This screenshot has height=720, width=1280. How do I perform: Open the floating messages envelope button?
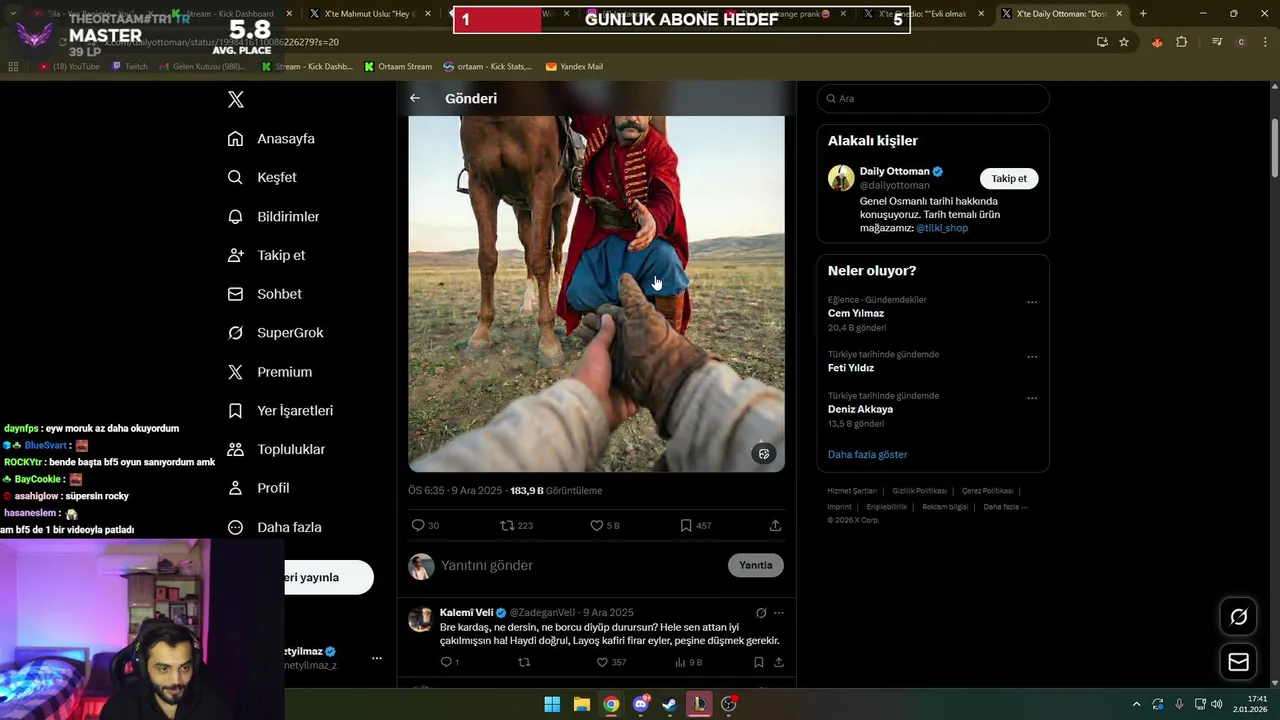point(1238,662)
